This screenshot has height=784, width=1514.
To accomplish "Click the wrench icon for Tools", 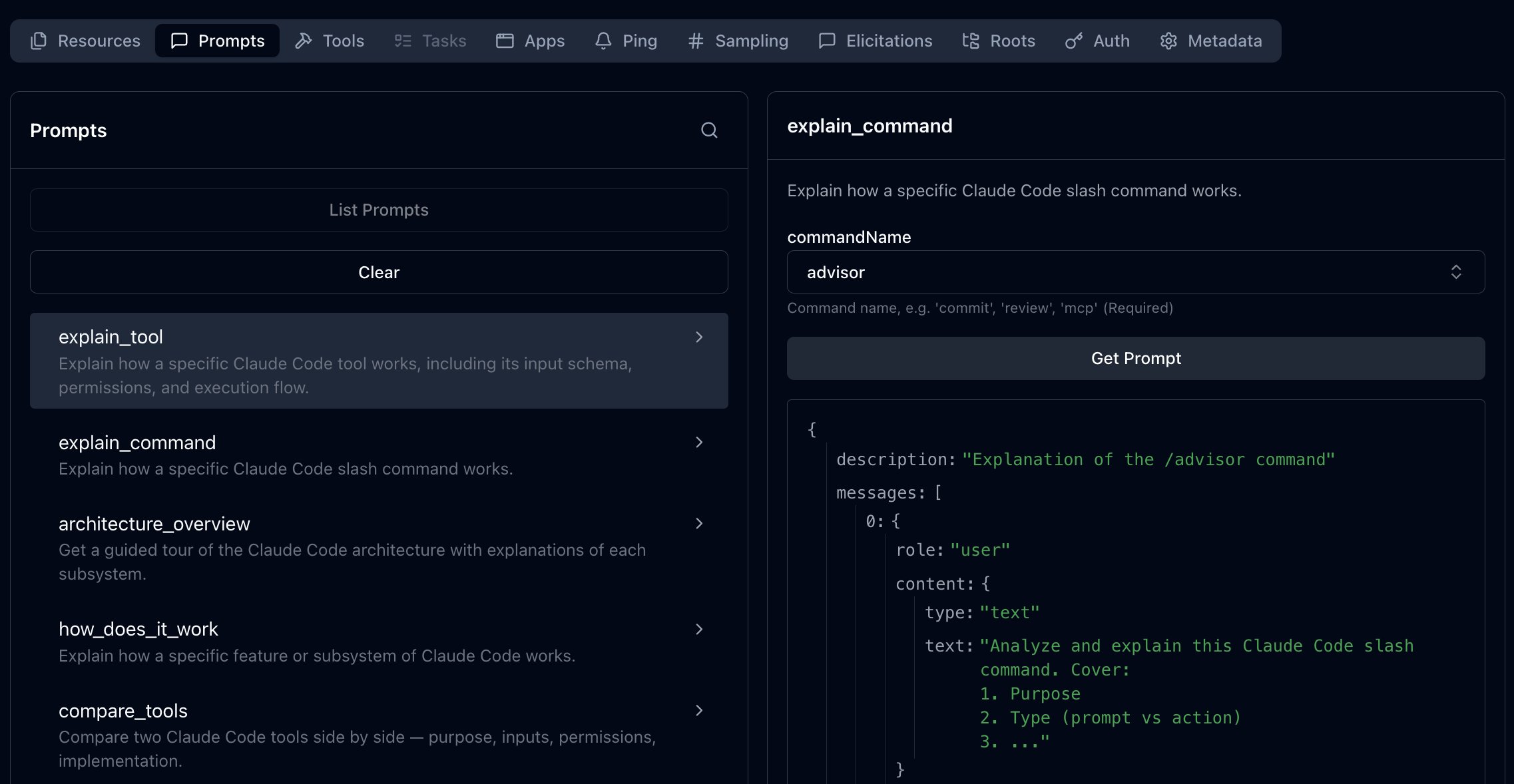I will point(304,41).
